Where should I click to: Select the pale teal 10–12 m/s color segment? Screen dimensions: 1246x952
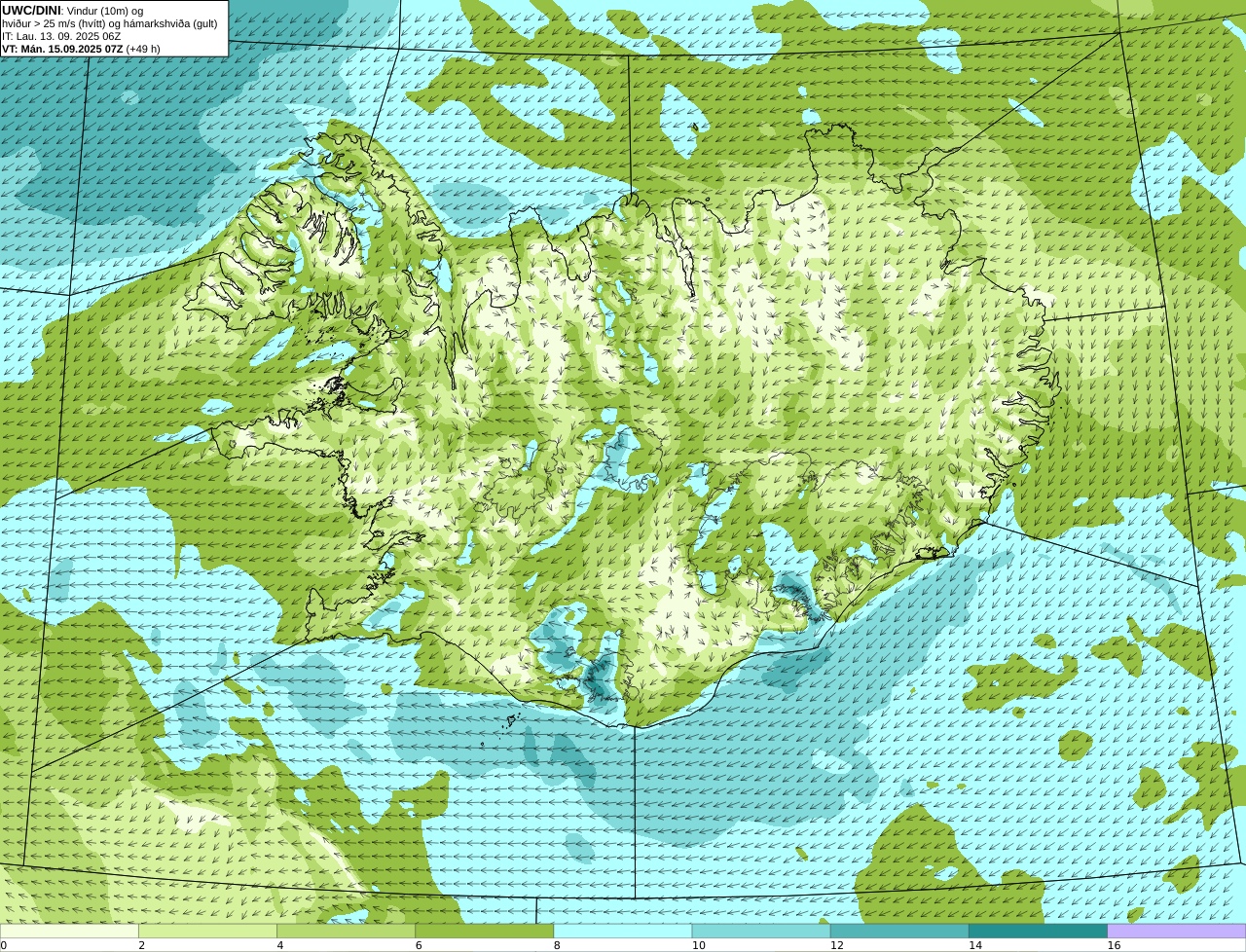(x=761, y=931)
